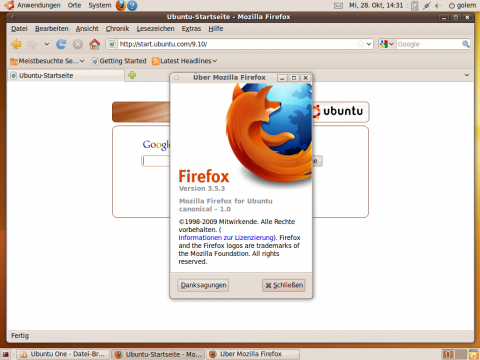This screenshot has width=480, height=360.
Task: Open the Orte menu in top panel
Action: tap(74, 5)
